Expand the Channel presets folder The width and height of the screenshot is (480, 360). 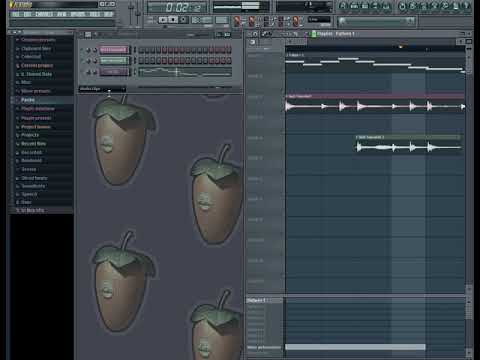click(38, 40)
